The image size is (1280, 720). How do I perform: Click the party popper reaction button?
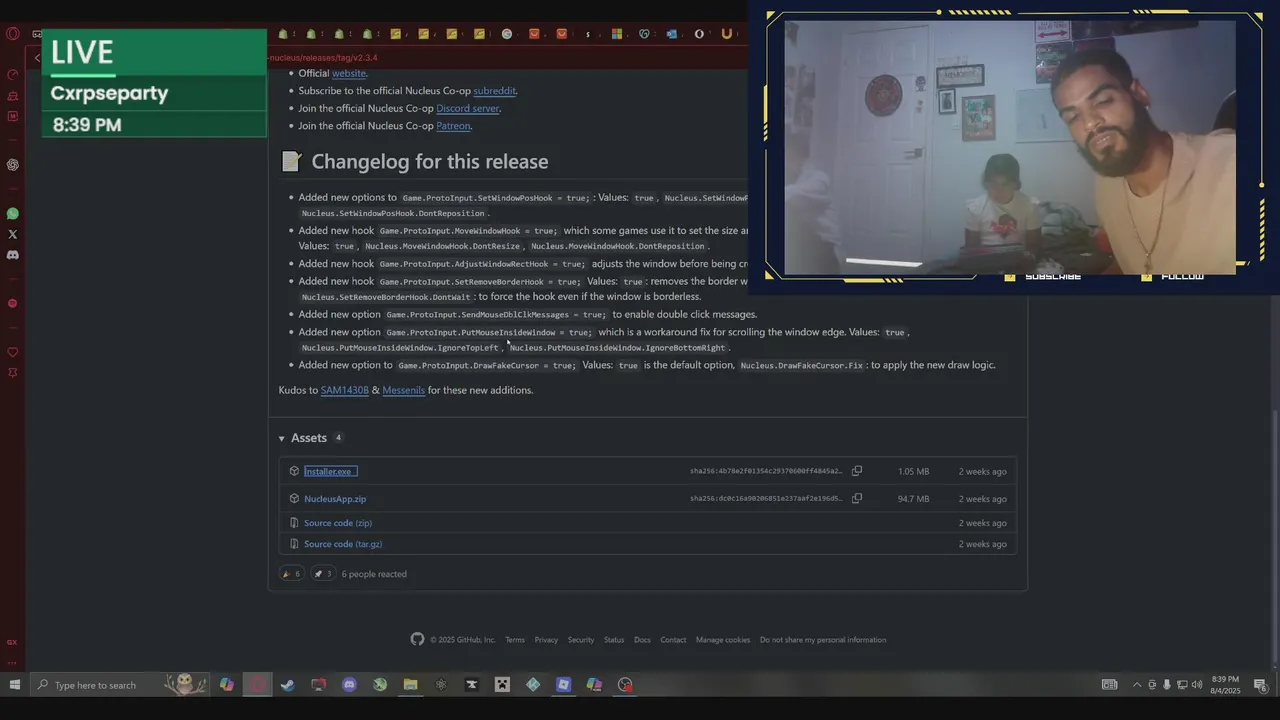click(291, 574)
